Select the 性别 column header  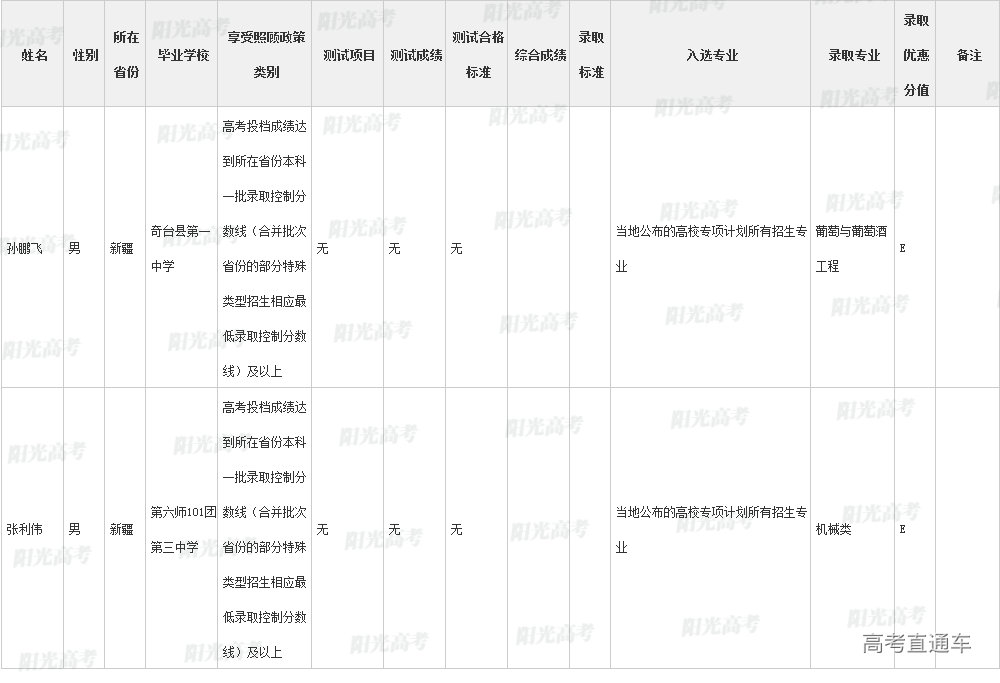[x=85, y=55]
